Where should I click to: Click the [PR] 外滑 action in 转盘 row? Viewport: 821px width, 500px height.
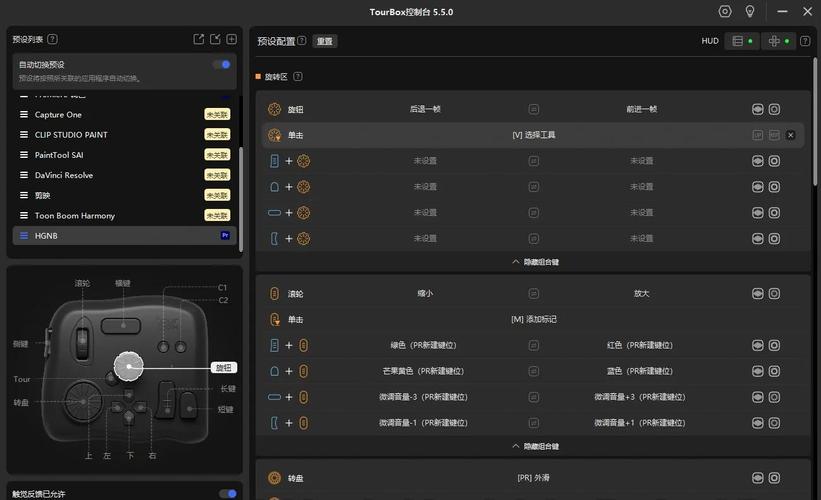coord(534,478)
